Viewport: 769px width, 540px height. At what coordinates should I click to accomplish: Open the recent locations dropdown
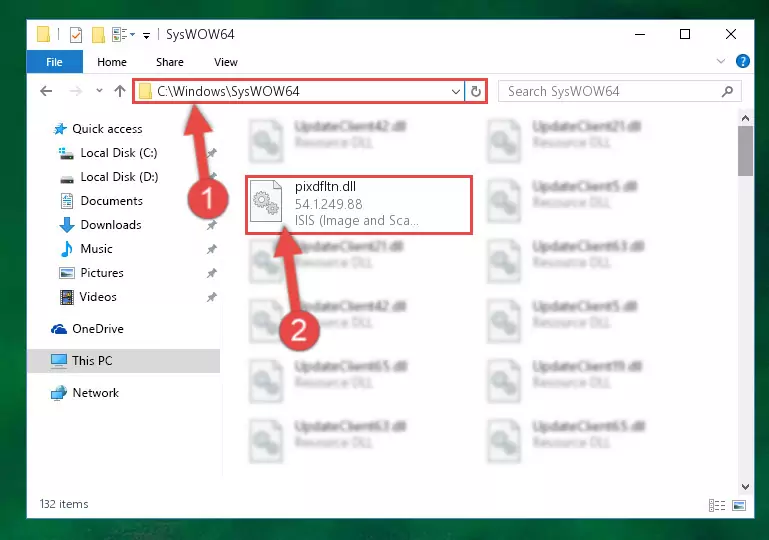tap(99, 91)
